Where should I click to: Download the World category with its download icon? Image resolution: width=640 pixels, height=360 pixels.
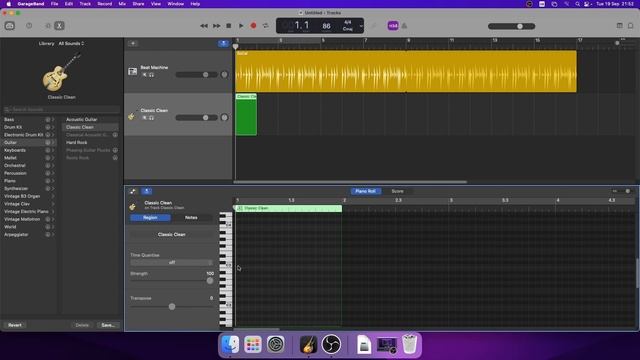47,227
